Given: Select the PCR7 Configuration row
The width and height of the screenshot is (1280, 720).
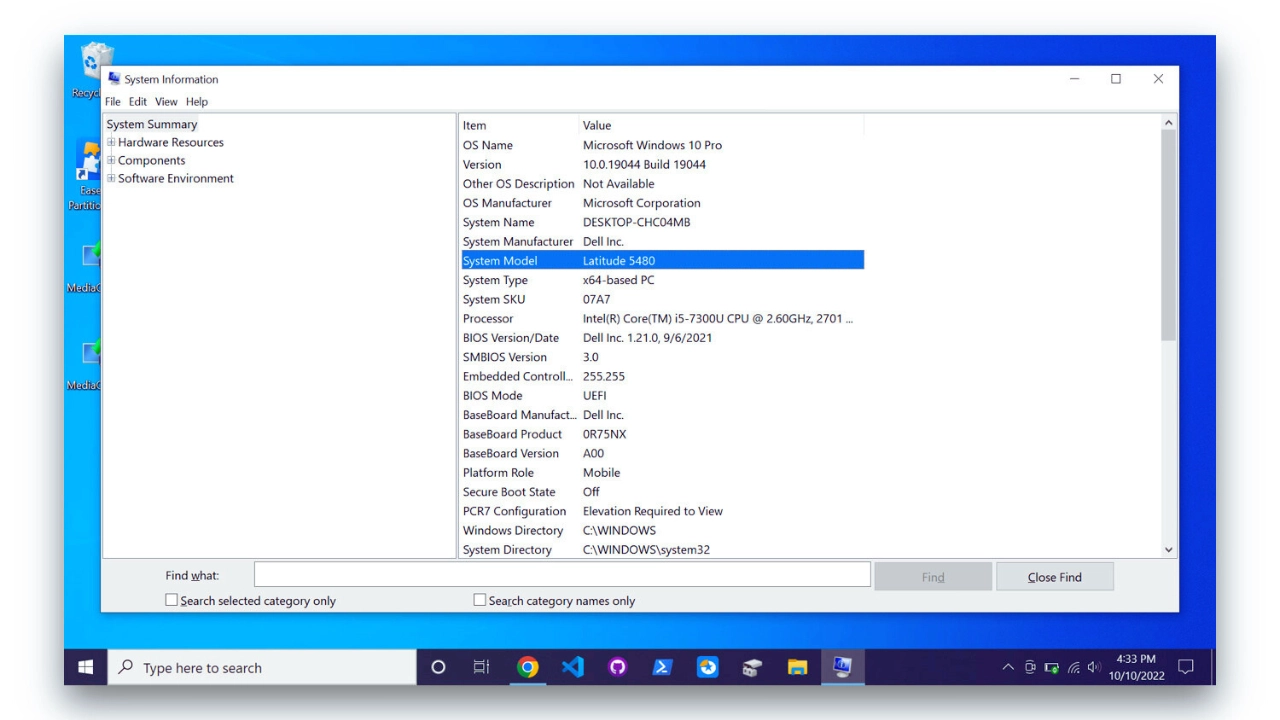Looking at the screenshot, I should point(662,511).
